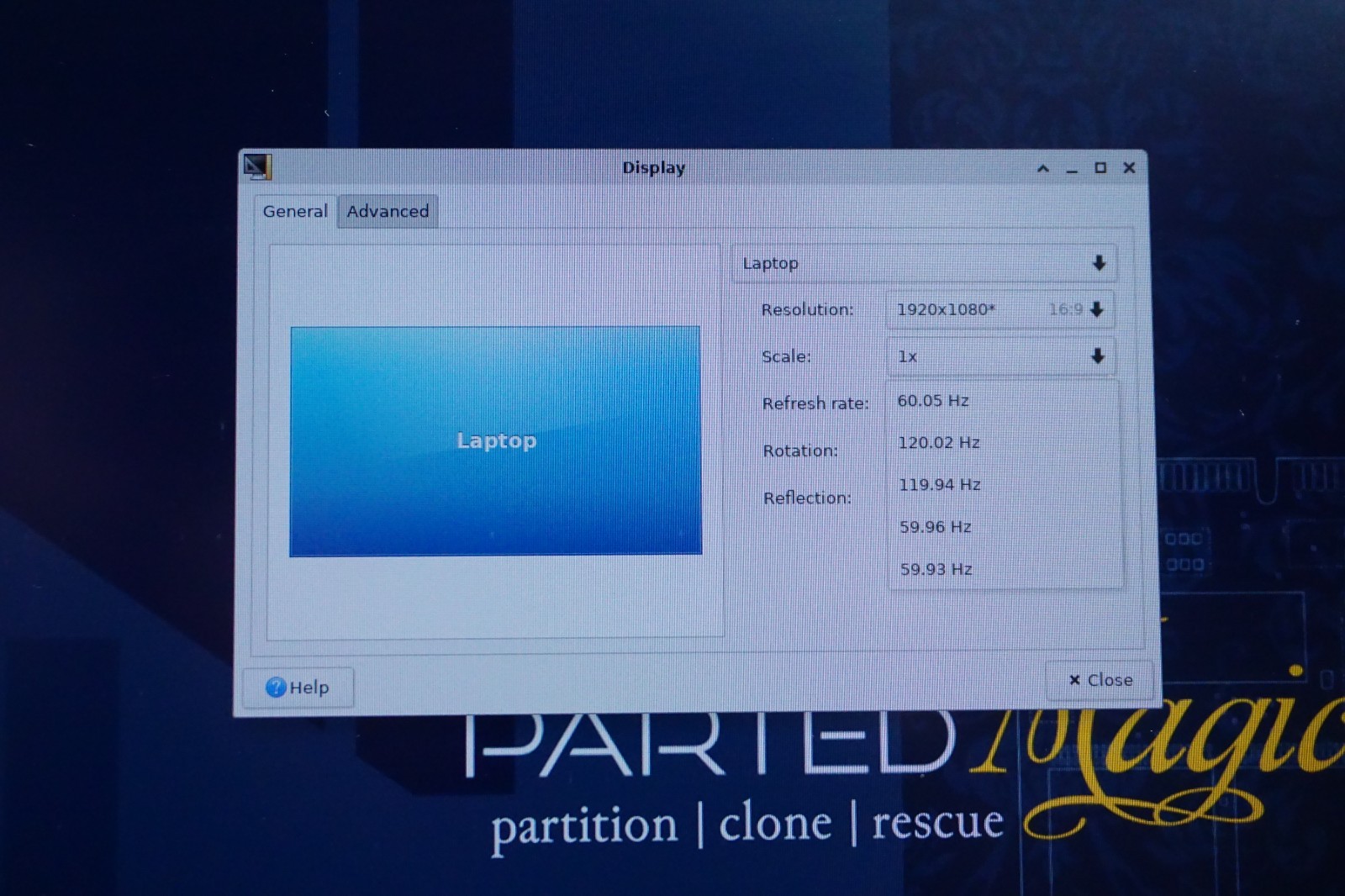Screen dimensions: 1345x896
Task: Choose 59.93 Hz refresh rate
Action: pyautogui.click(x=1007, y=569)
